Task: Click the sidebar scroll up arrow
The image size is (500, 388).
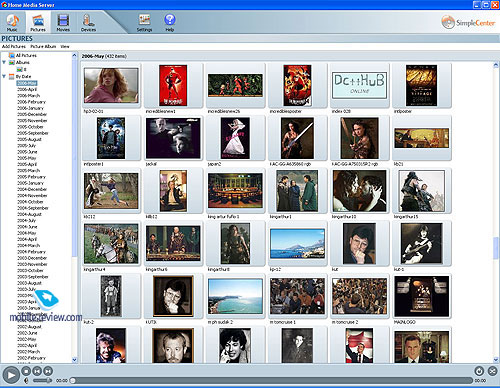Action: [x=74, y=55]
